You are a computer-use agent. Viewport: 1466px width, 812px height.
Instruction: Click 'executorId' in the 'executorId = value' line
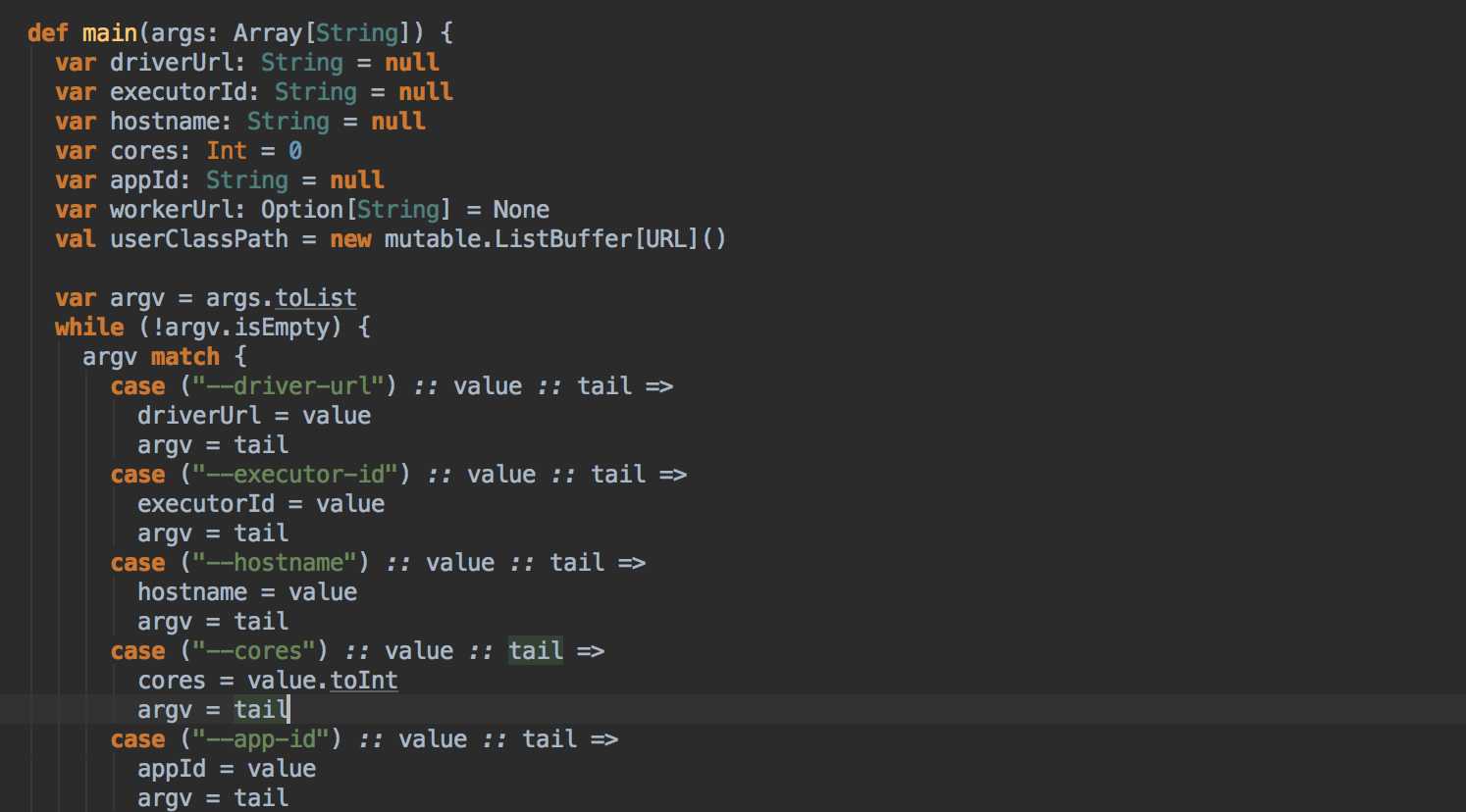[206, 504]
